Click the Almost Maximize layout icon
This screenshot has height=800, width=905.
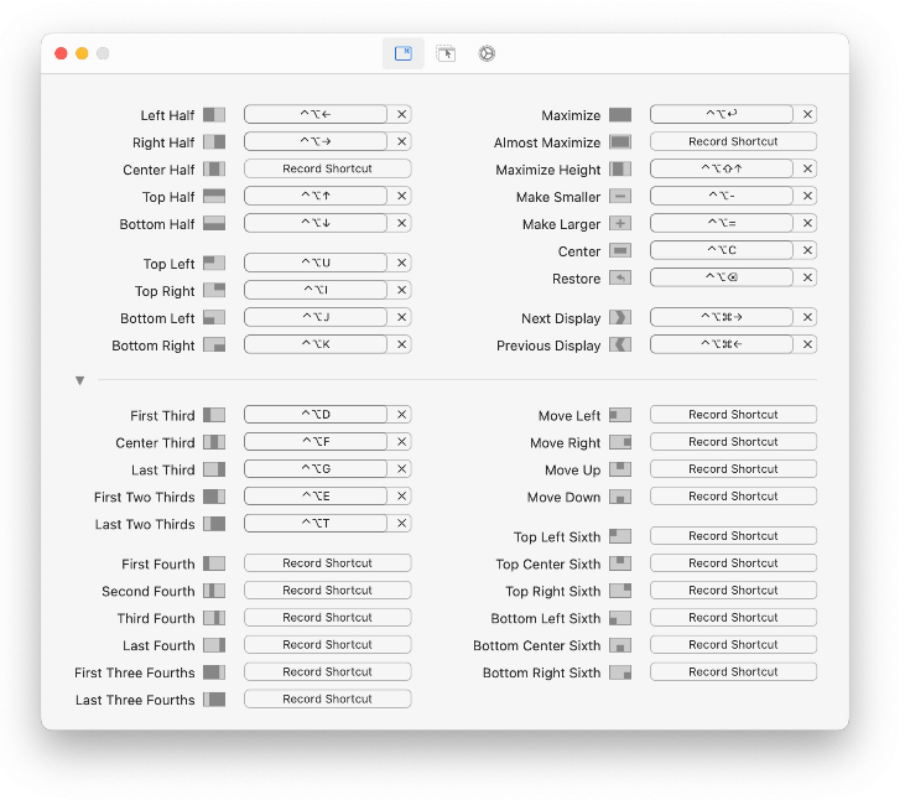click(620, 141)
